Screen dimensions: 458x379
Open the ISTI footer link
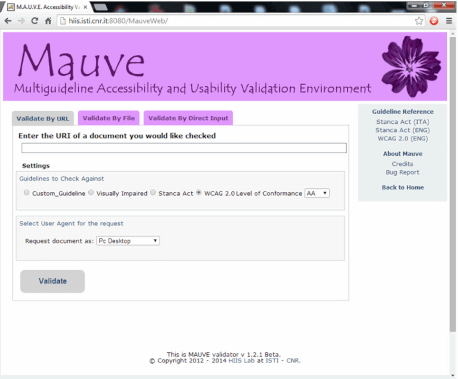(272, 361)
